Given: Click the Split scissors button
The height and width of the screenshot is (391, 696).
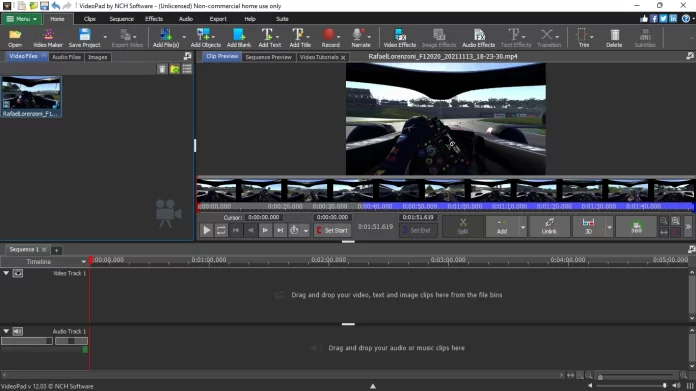Looking at the screenshot, I should (463, 226).
